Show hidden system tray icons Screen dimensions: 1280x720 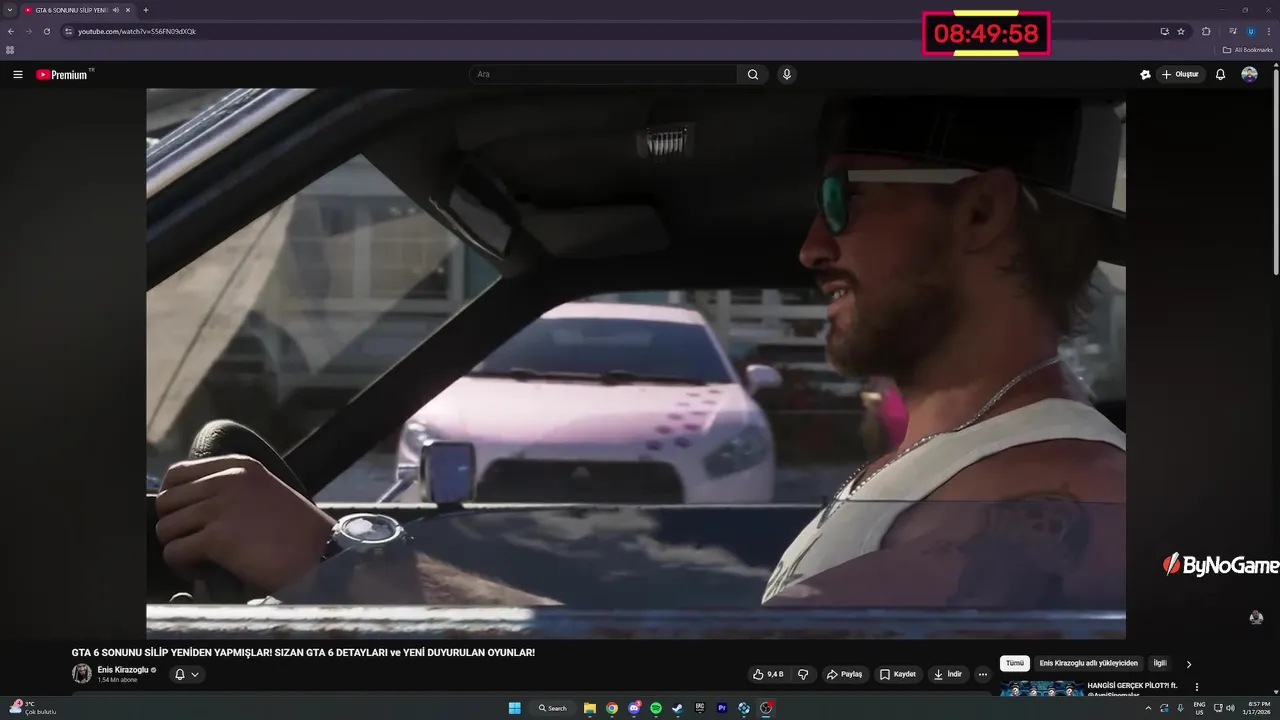tap(1147, 708)
